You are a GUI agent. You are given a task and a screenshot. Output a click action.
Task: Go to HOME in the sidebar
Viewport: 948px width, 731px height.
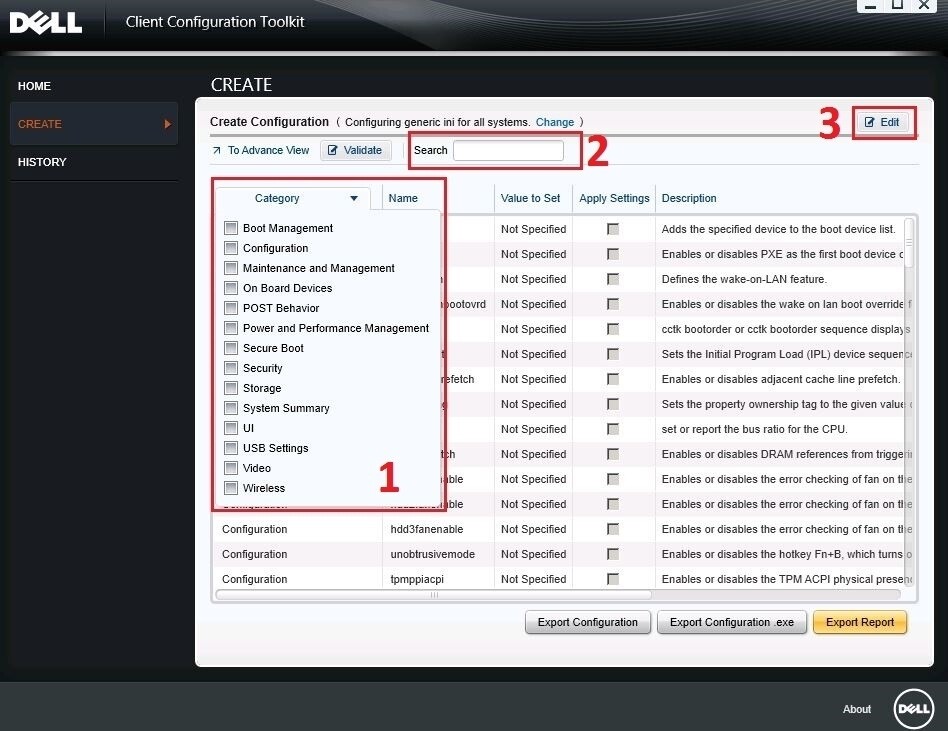[34, 86]
